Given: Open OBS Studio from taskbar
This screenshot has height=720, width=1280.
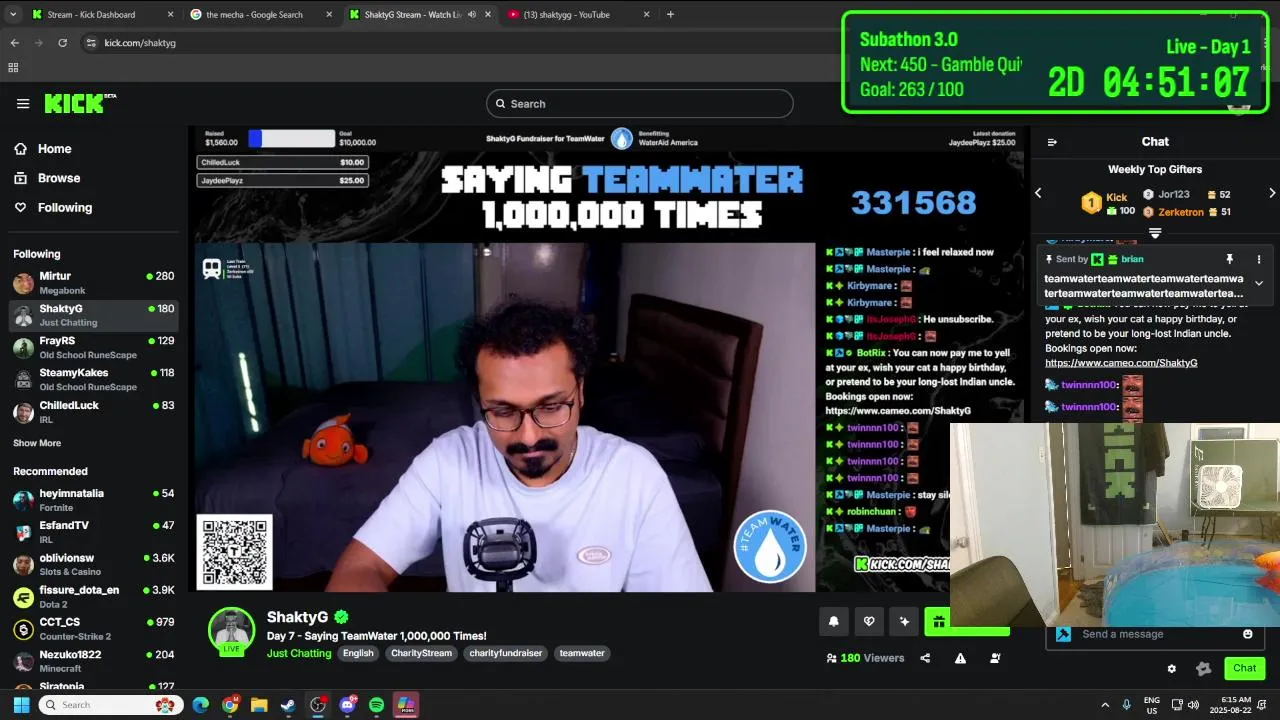Looking at the screenshot, I should pos(318,705).
